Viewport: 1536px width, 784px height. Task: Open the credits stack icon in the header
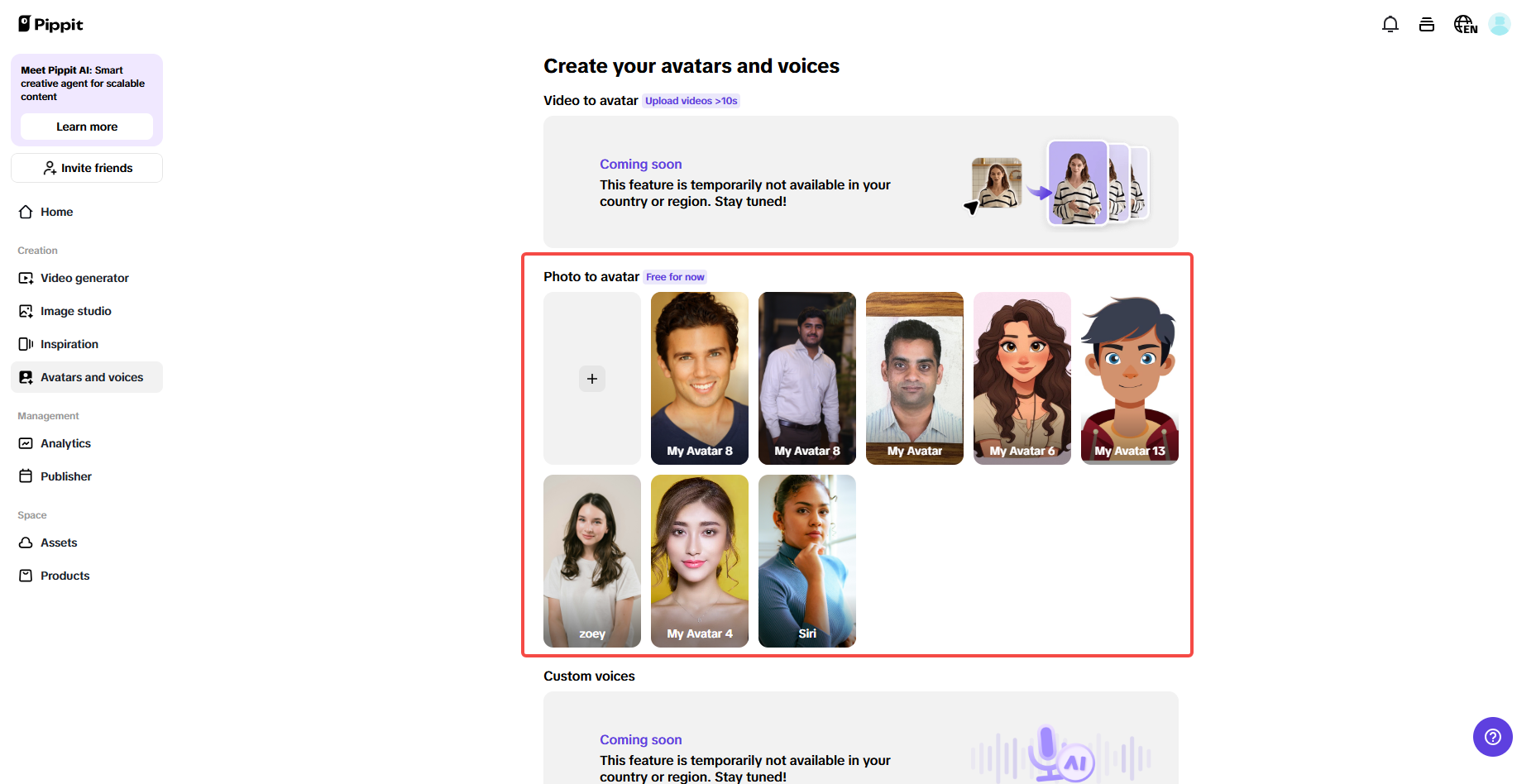pyautogui.click(x=1427, y=25)
